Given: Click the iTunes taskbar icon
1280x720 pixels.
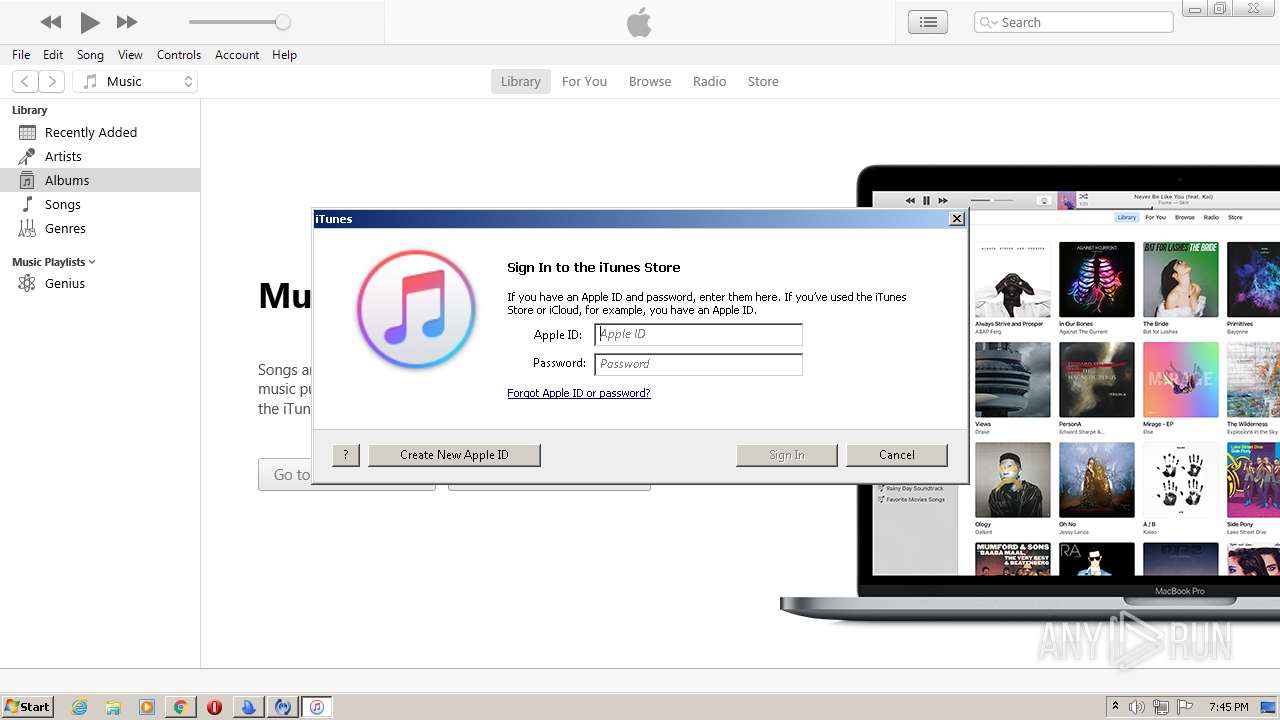Looking at the screenshot, I should tap(317, 707).
